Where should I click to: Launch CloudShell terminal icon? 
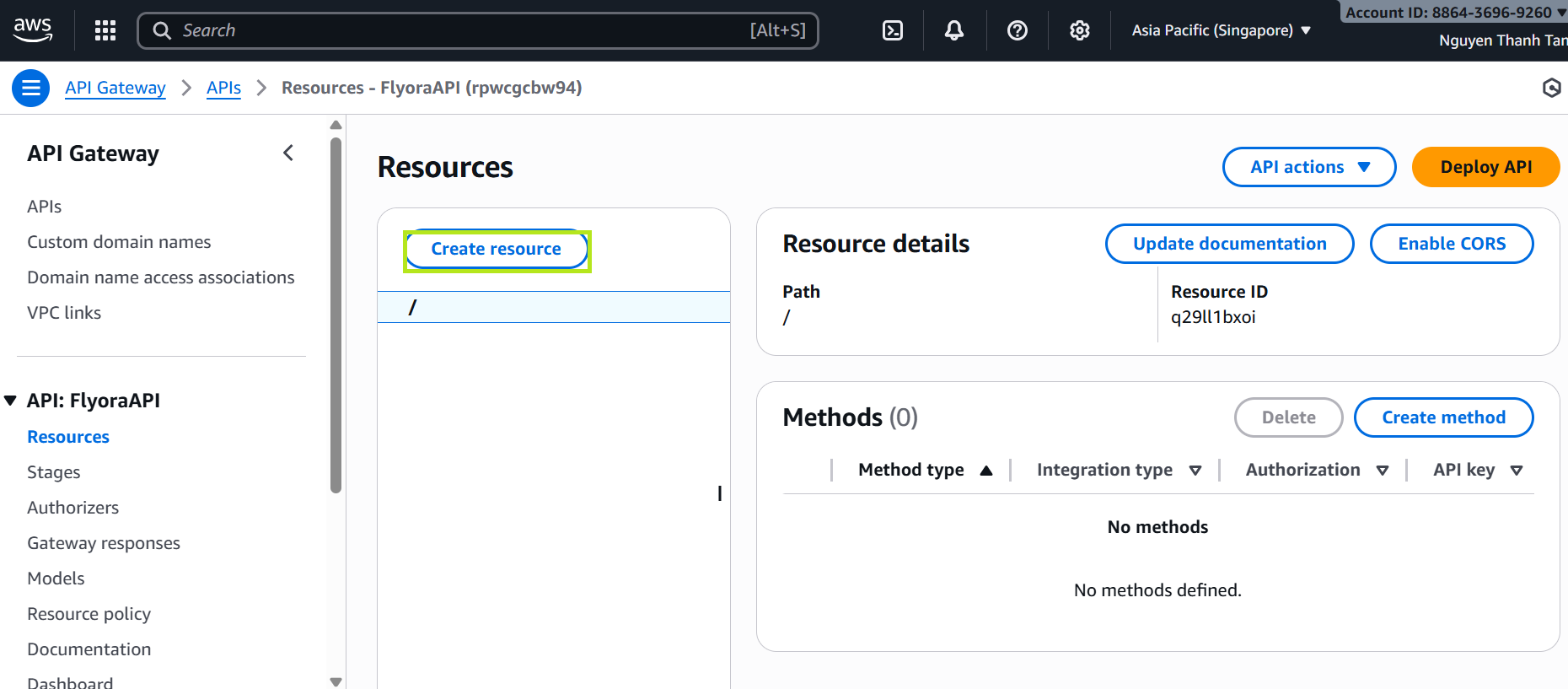pos(892,30)
